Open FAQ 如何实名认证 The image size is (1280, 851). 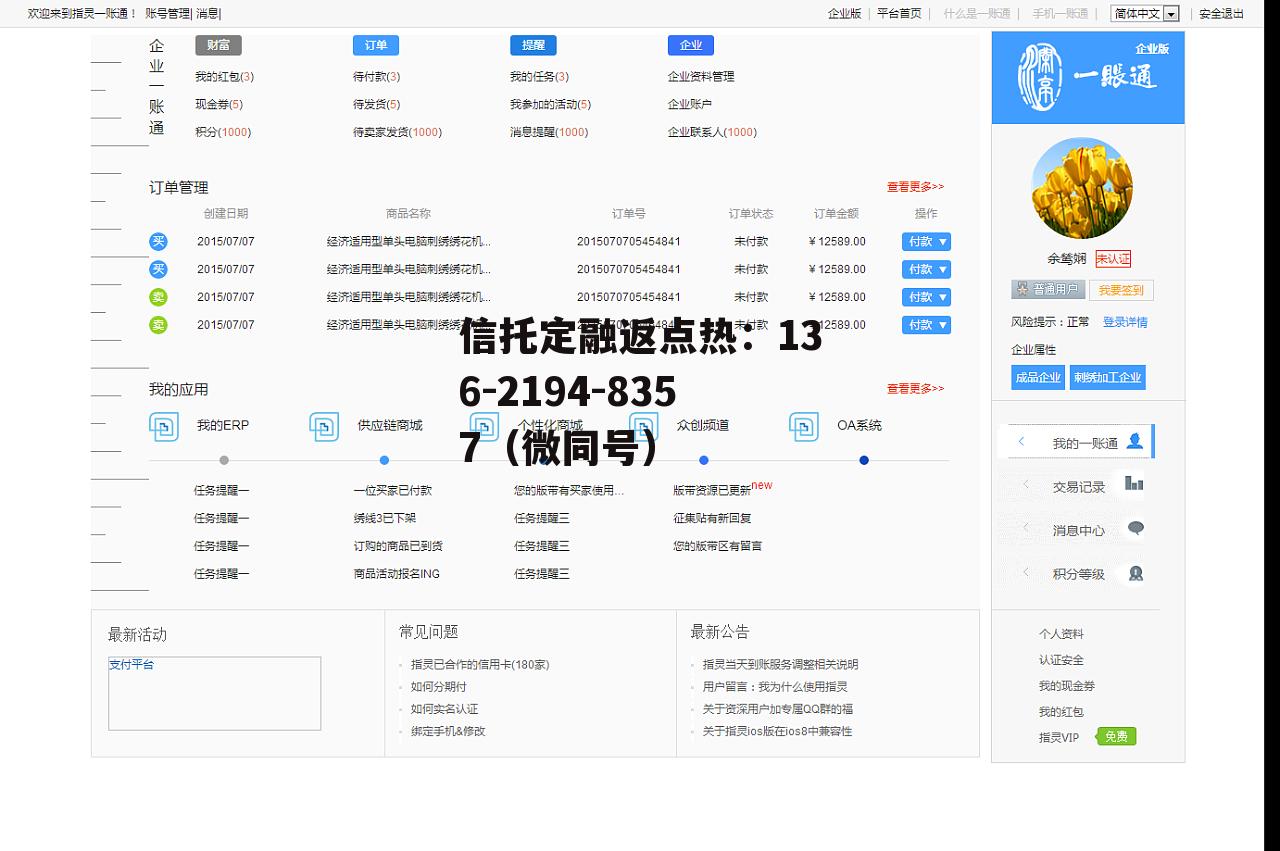(x=444, y=709)
